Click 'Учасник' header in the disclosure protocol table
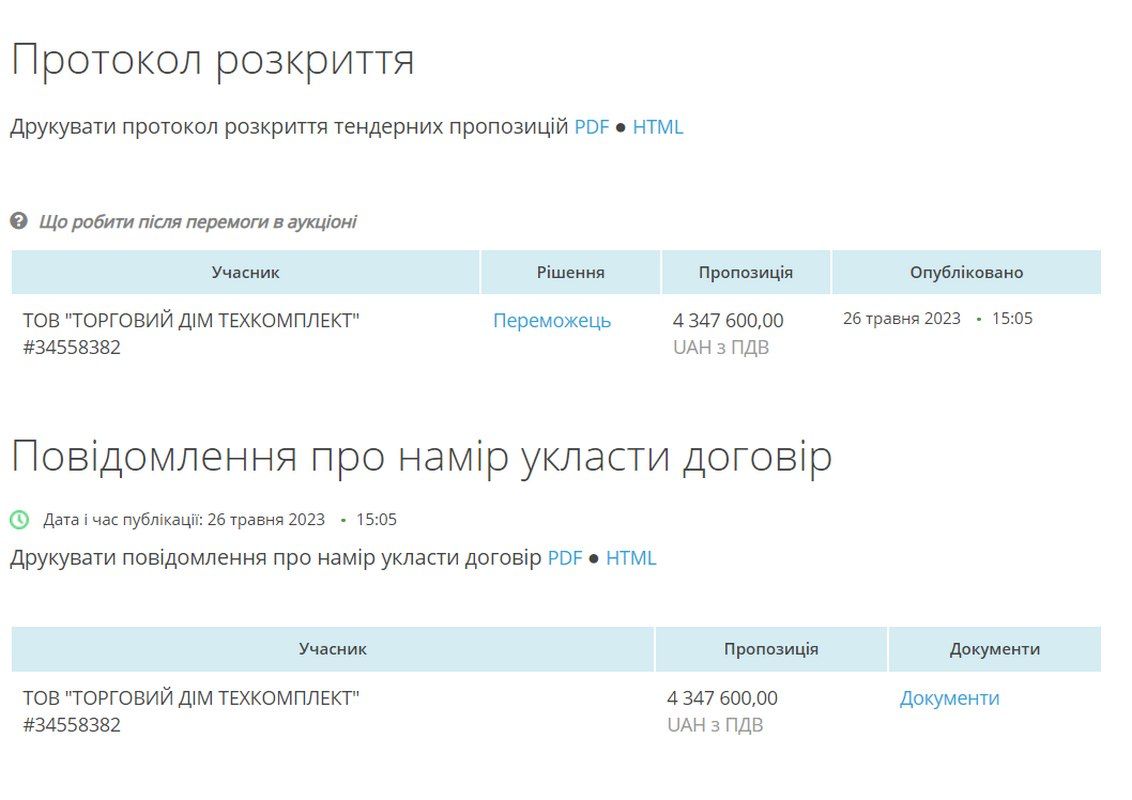This screenshot has height=800, width=1132. click(x=245, y=272)
